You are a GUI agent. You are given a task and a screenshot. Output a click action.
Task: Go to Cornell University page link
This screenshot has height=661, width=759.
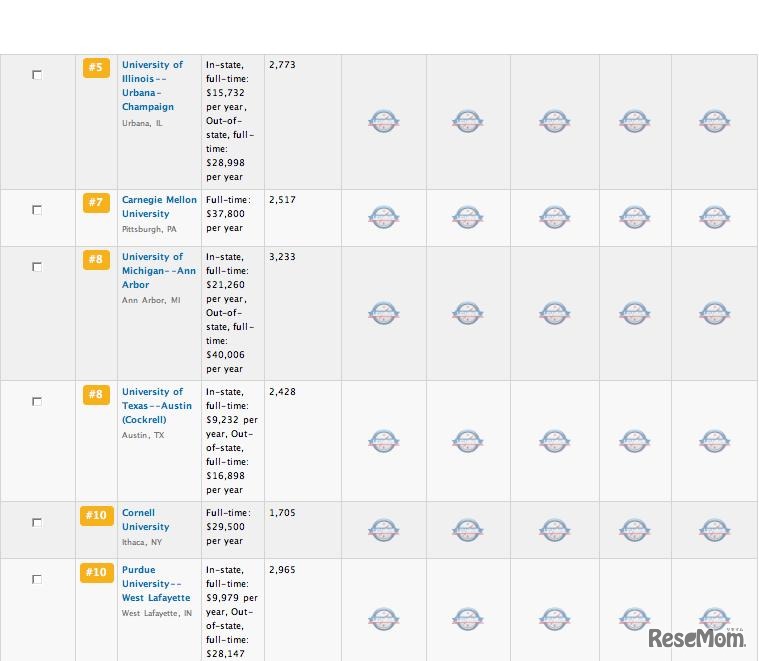point(145,520)
